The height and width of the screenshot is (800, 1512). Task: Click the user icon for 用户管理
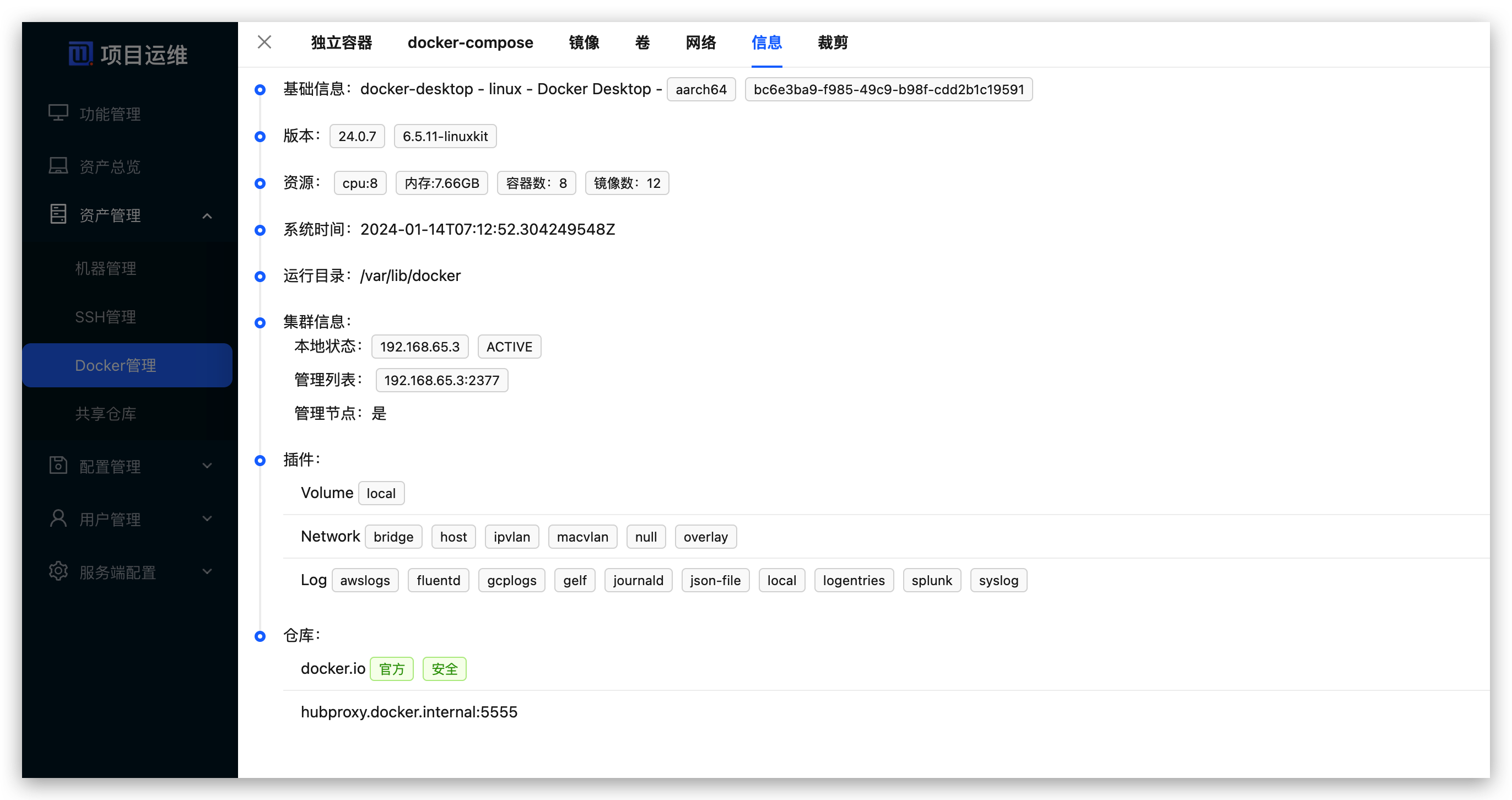coord(58,518)
